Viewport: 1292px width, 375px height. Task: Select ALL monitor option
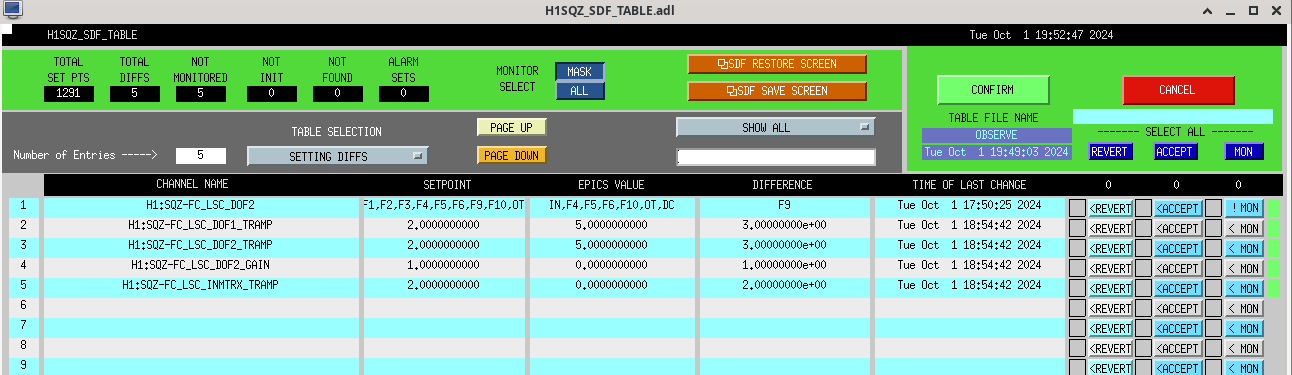click(580, 91)
